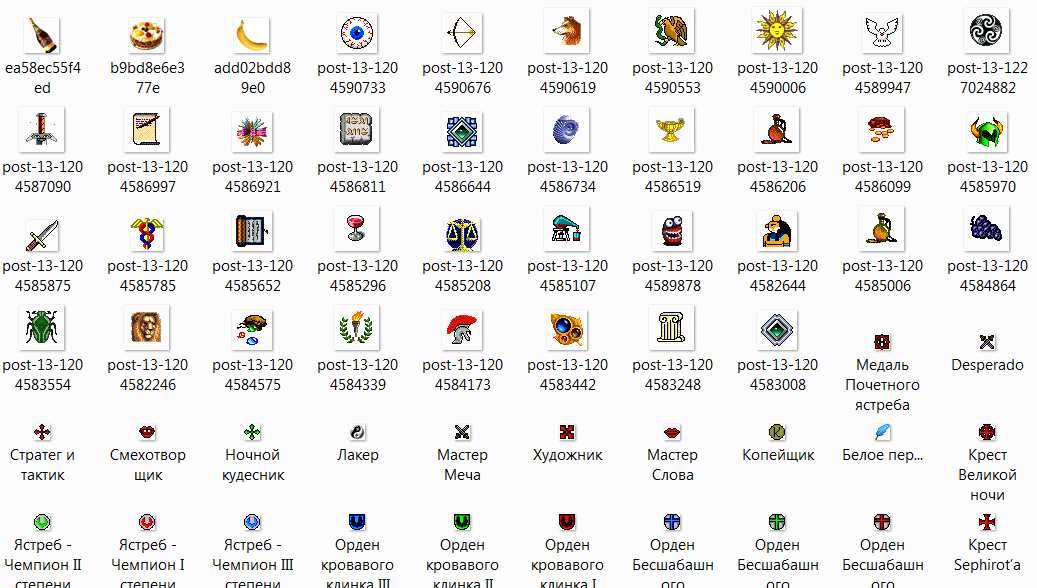Select the Spartan helmet icon post-13-1204584173

462,330
